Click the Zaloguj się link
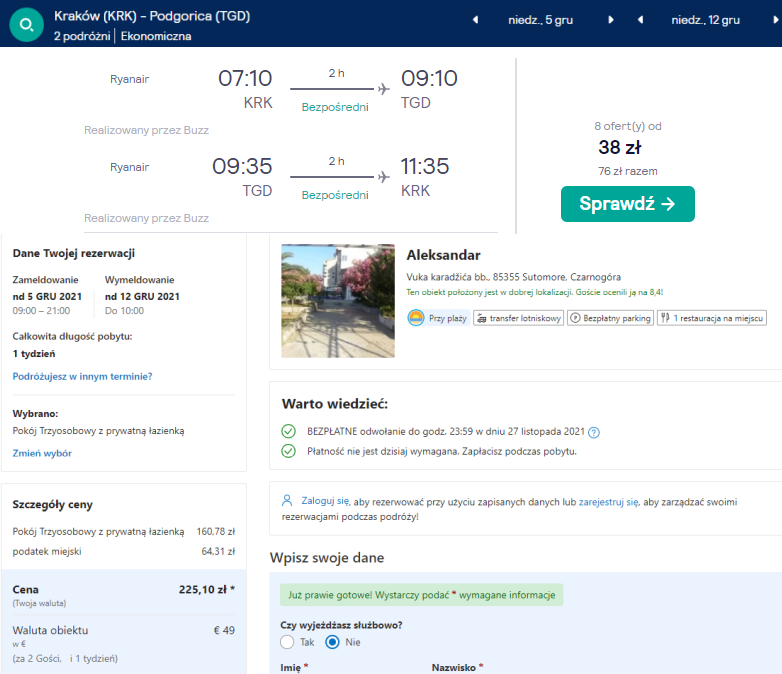782x674 pixels. point(325,501)
